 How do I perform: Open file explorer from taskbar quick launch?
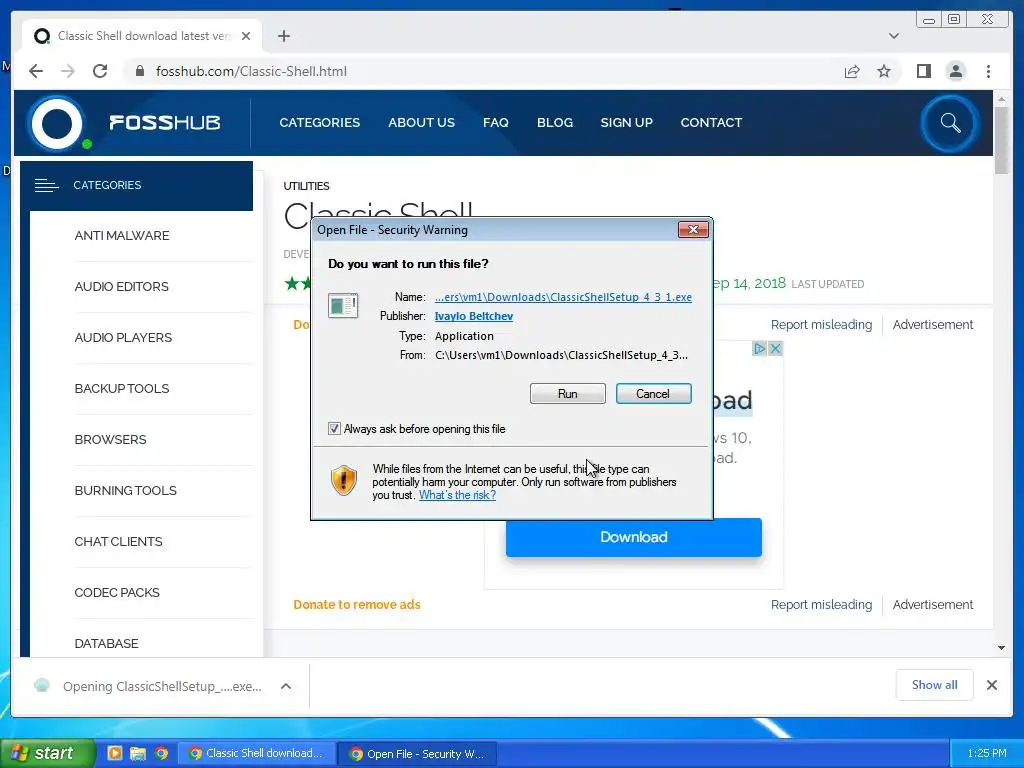click(138, 754)
